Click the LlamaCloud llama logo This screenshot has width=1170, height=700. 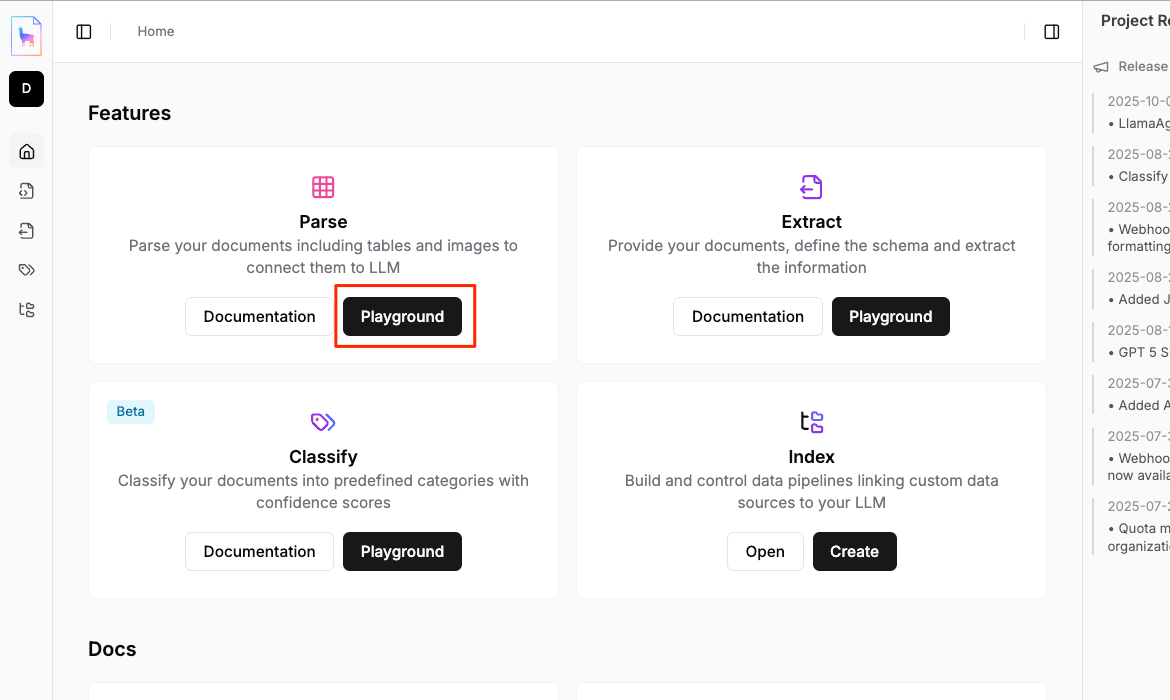click(26, 36)
